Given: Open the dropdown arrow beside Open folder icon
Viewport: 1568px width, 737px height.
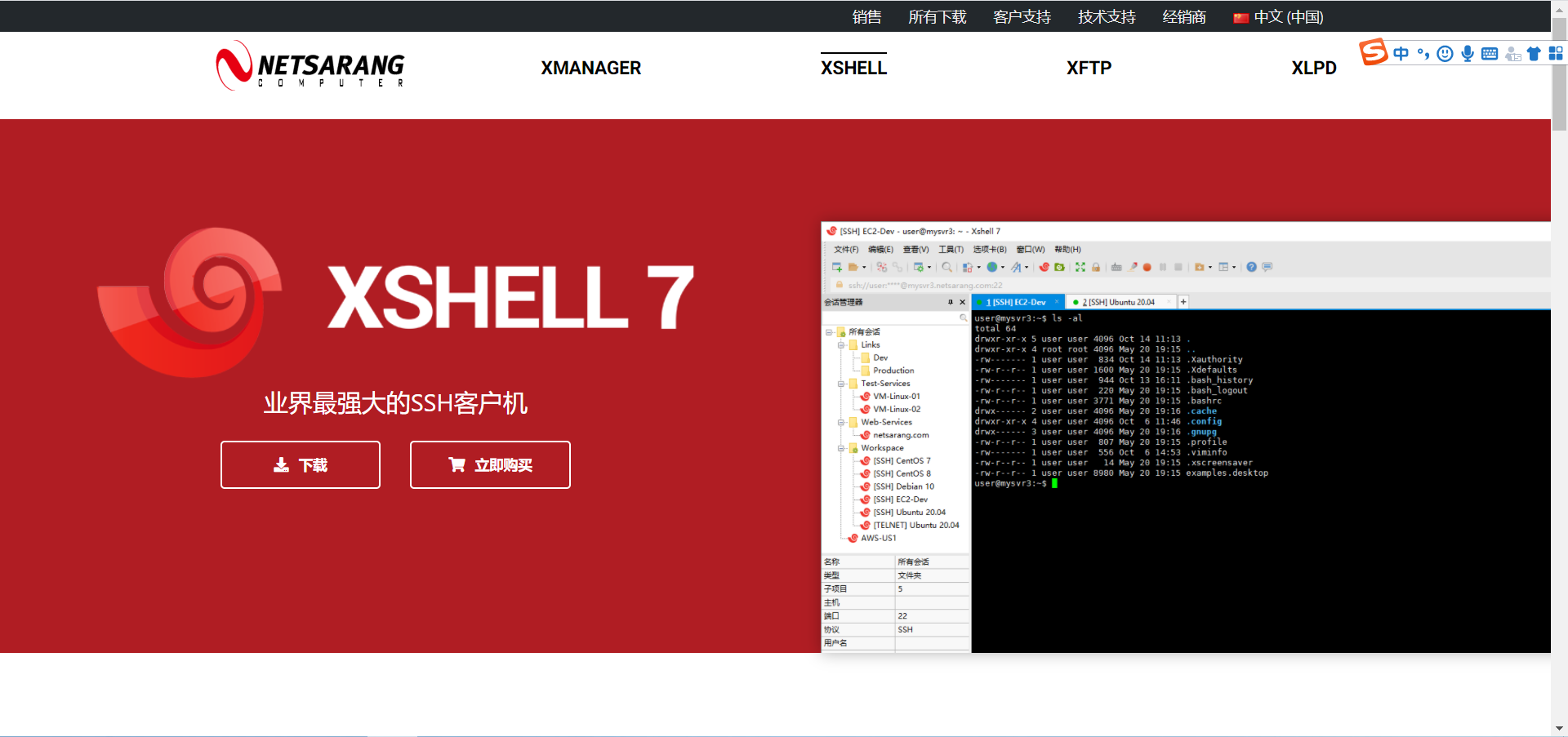Looking at the screenshot, I should click(864, 267).
